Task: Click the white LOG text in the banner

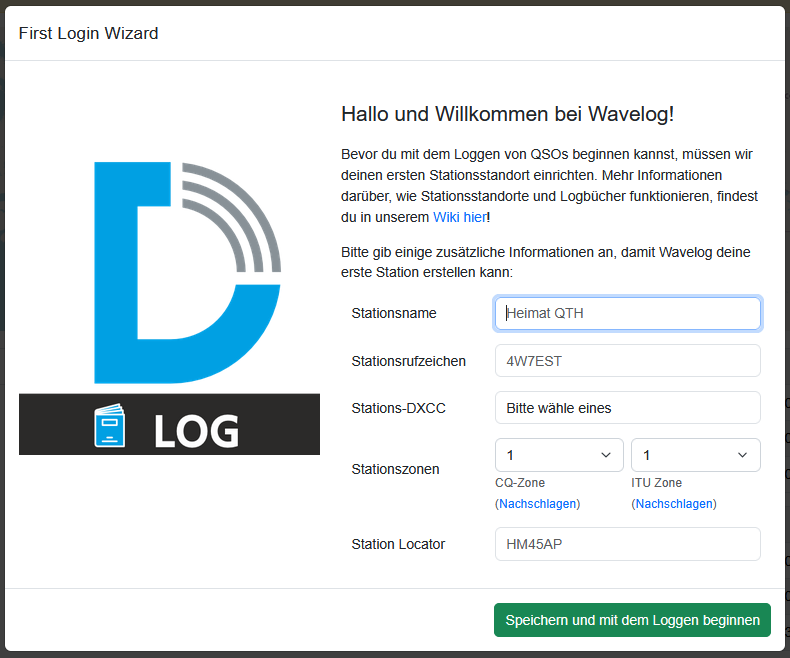Action: [x=196, y=430]
